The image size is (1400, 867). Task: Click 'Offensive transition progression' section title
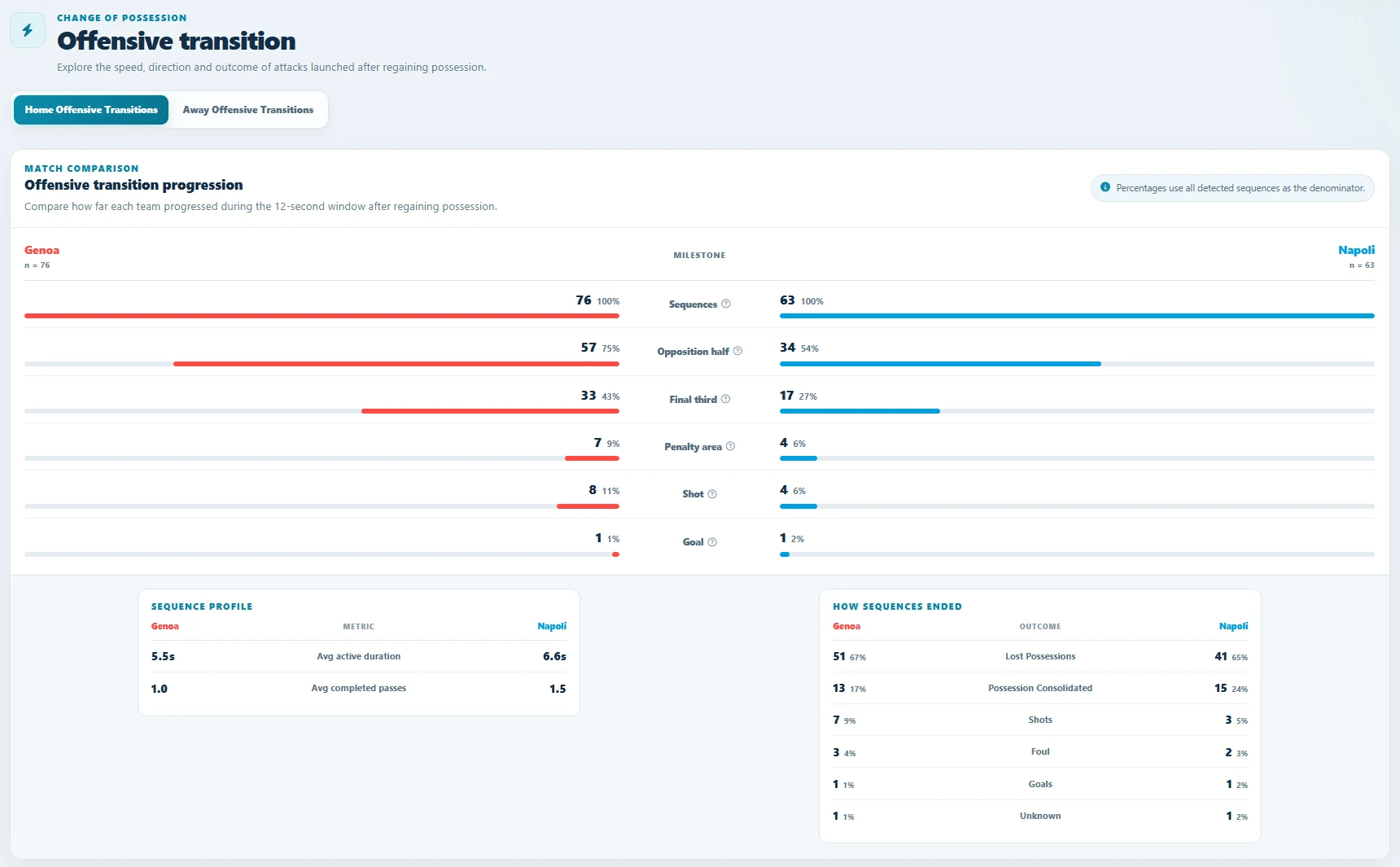(133, 185)
